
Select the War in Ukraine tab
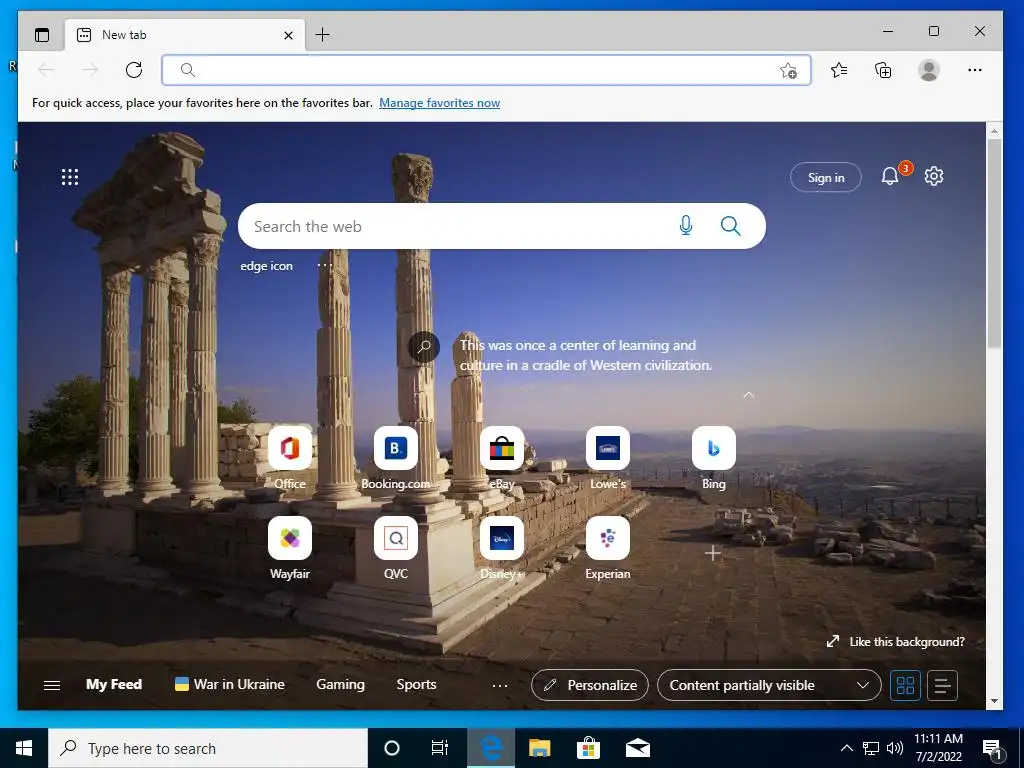click(x=230, y=684)
